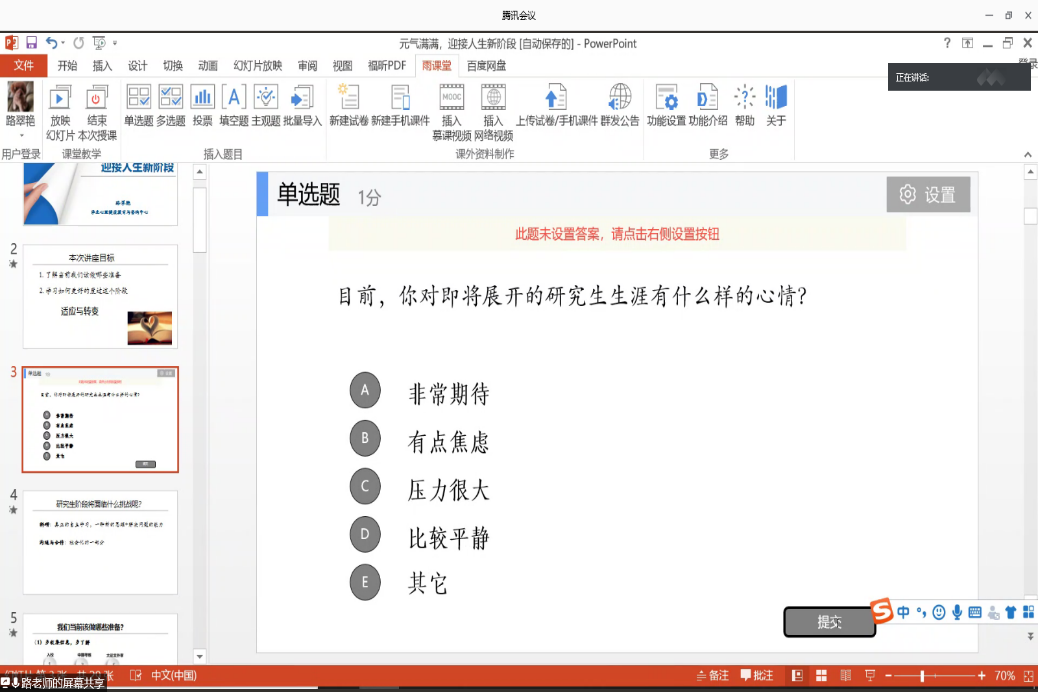
Task: Open the 文件 file menu
Action: pyautogui.click(x=24, y=66)
